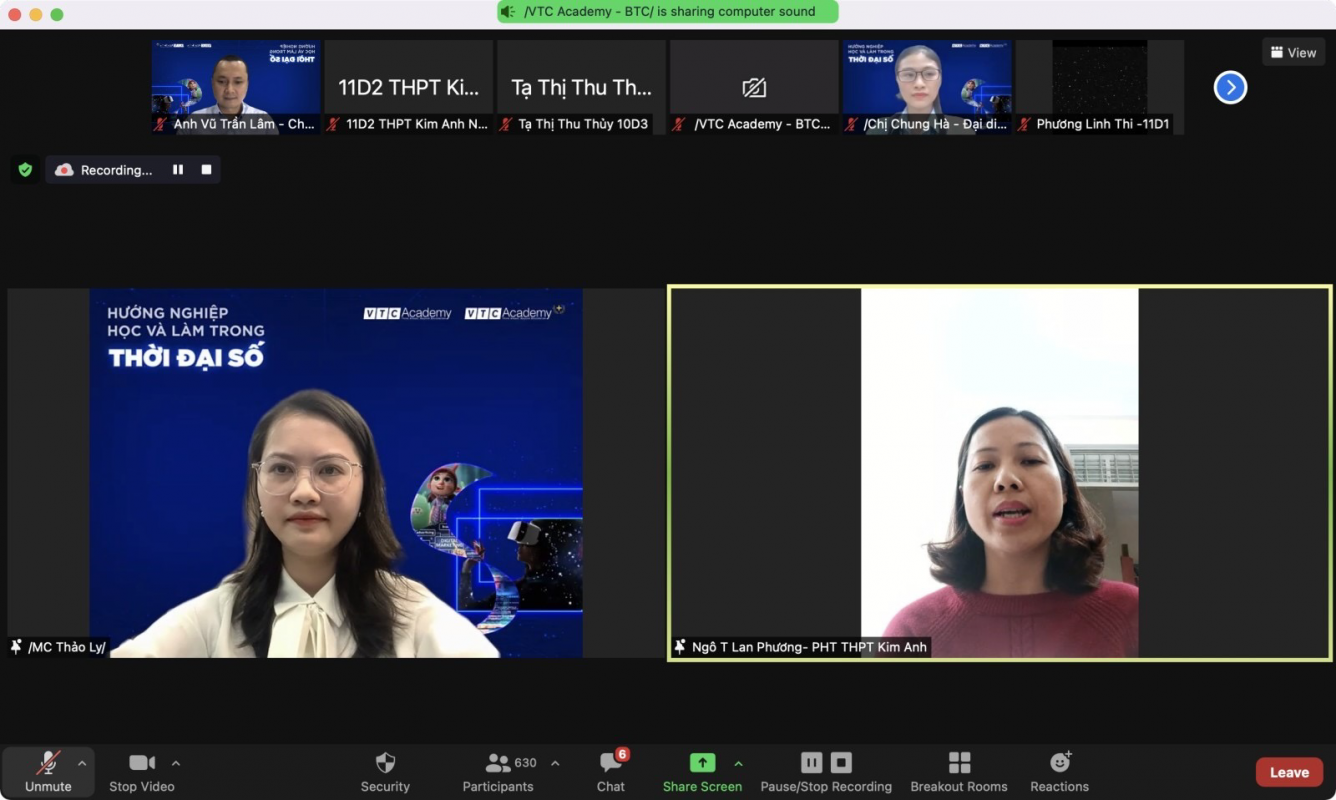Expand Share Screen options chevron

pos(738,764)
